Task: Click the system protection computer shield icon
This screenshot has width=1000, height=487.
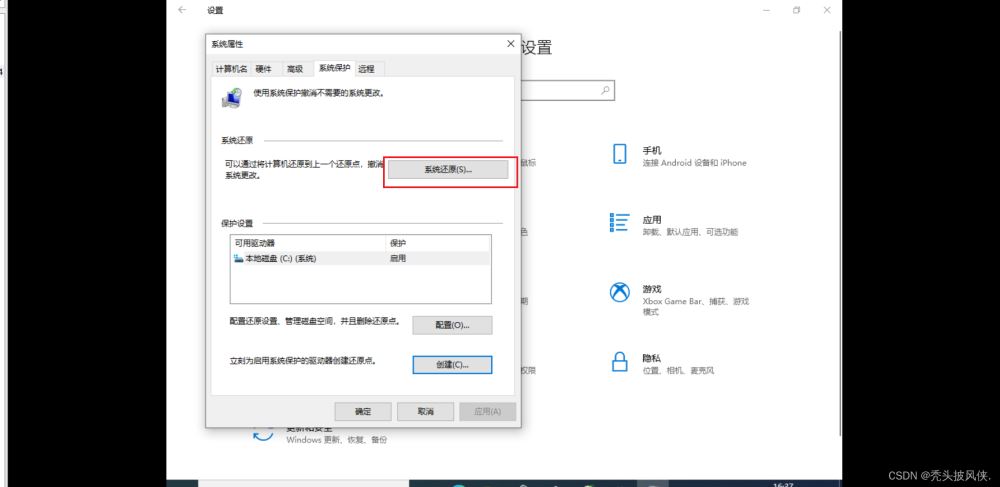Action: click(x=231, y=96)
